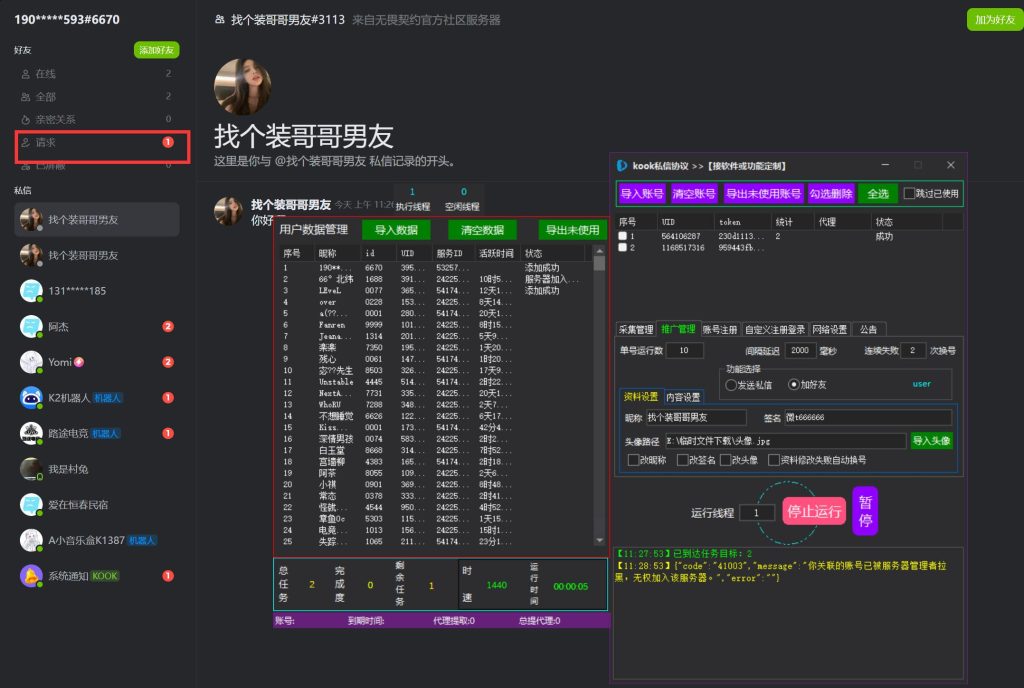Open the A小音乐盒K1387 bot avatar
The height and width of the screenshot is (688, 1024).
click(30, 540)
